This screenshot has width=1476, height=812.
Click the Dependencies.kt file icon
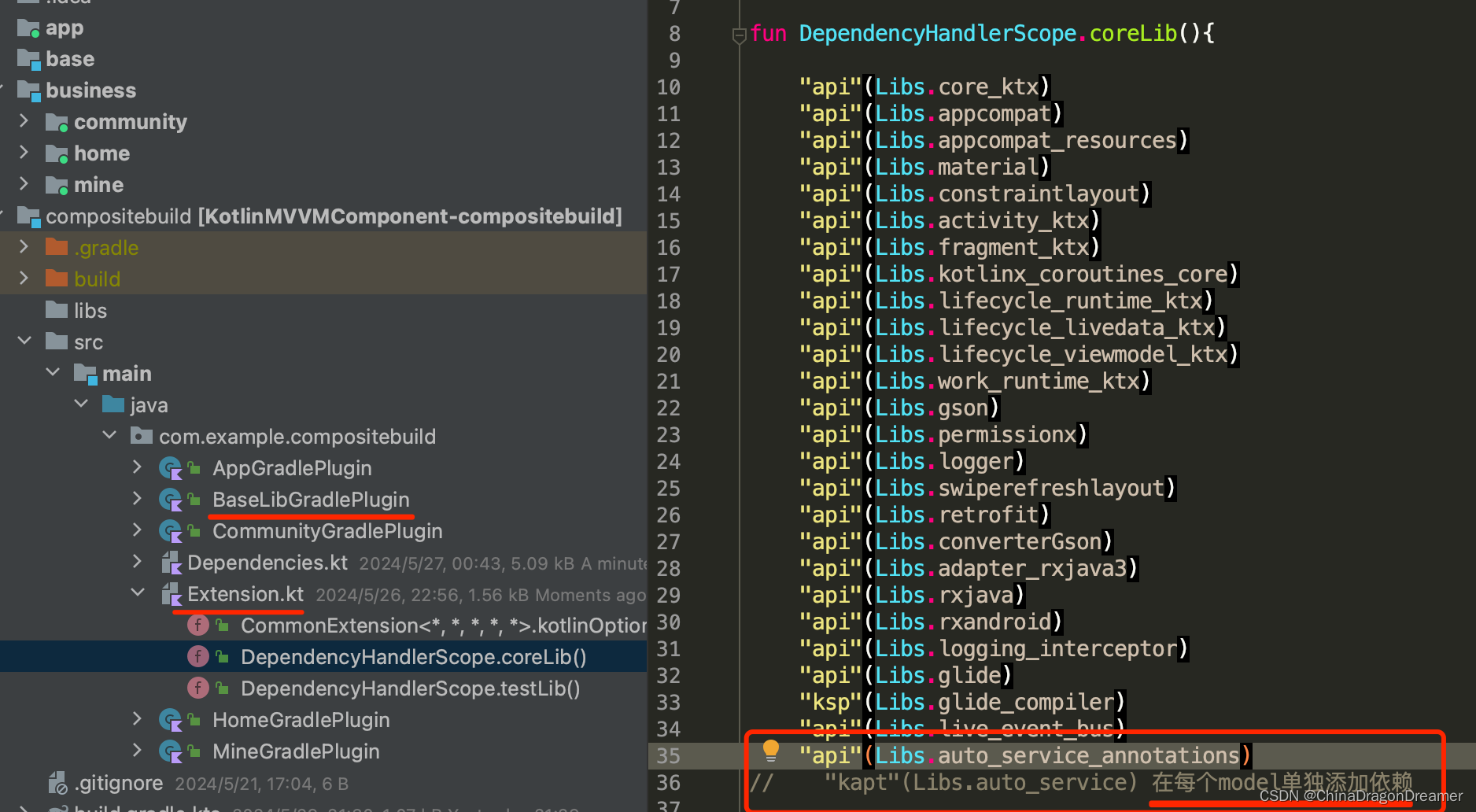click(x=170, y=562)
